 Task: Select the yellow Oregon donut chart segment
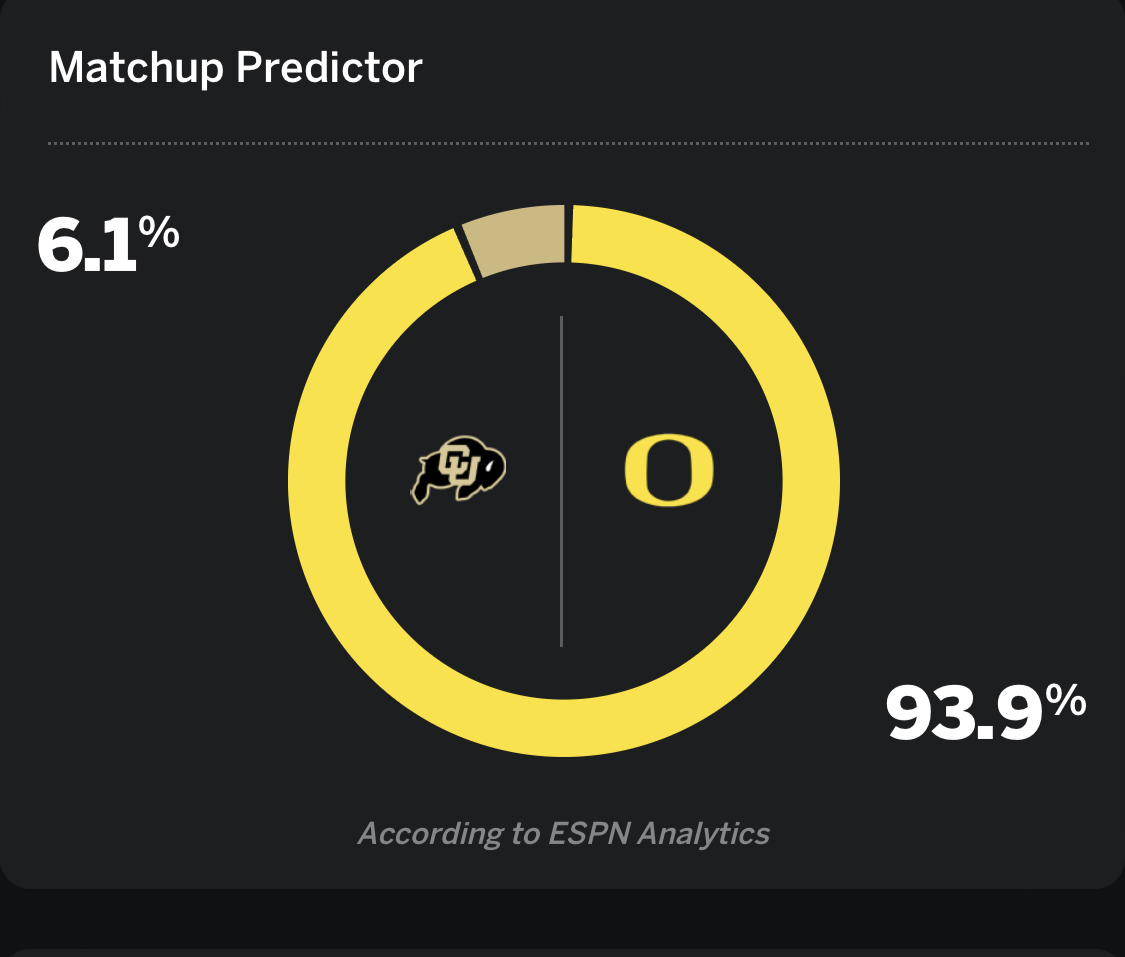pyautogui.click(x=810, y=480)
